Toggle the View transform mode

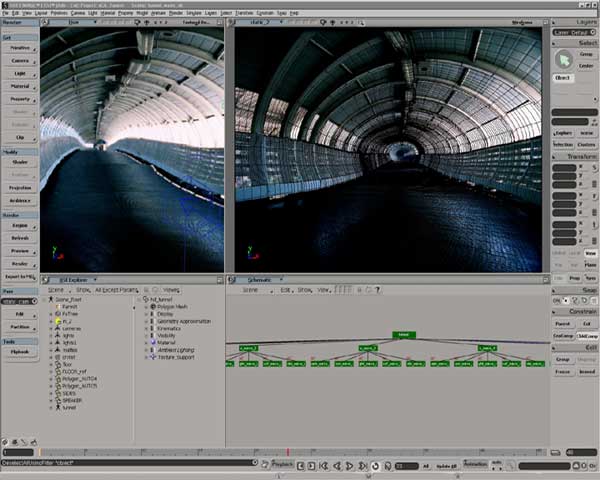[x=588, y=253]
